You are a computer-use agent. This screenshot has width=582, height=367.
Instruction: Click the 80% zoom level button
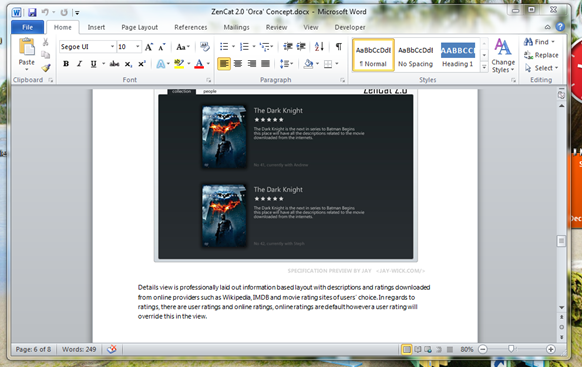coord(467,349)
